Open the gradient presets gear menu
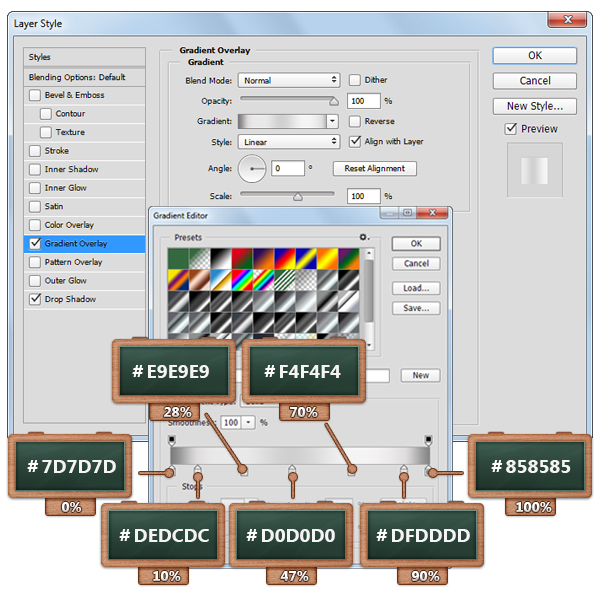 [365, 238]
